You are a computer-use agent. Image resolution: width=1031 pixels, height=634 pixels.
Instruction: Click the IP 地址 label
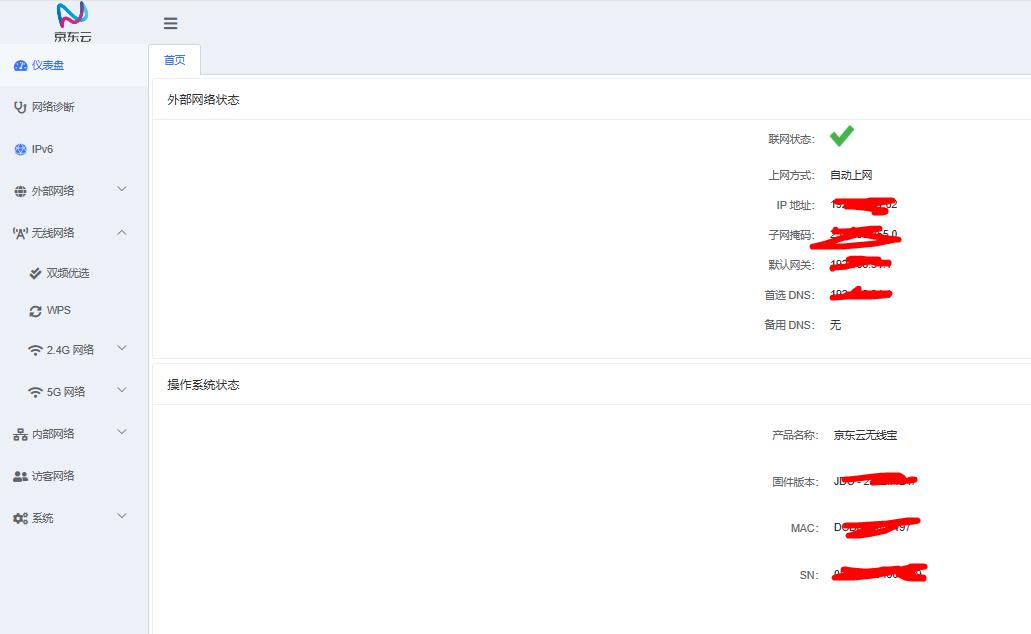click(795, 205)
